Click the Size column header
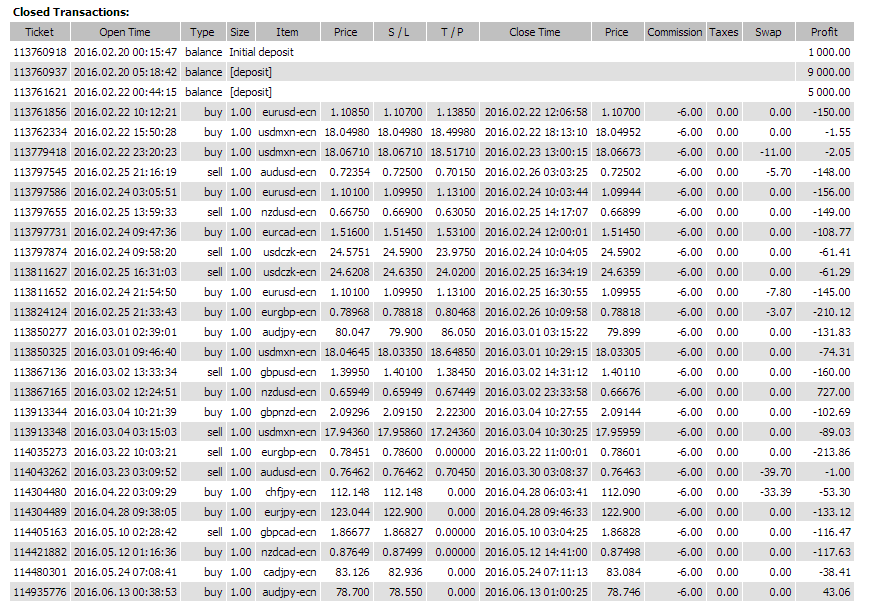The image size is (880, 605). coord(240,32)
